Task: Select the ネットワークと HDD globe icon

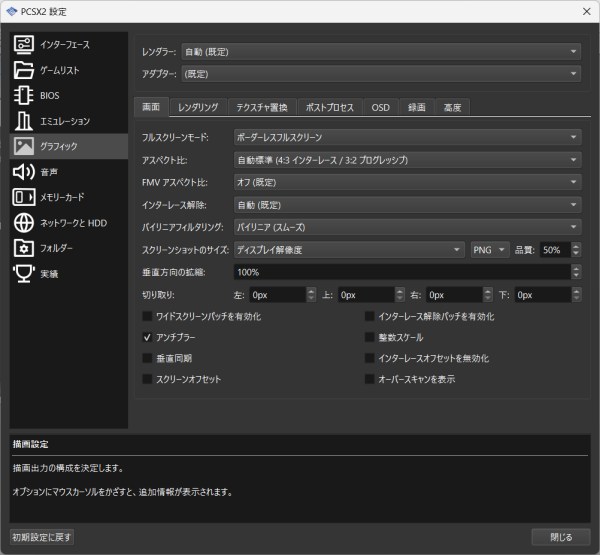Action: [x=24, y=223]
